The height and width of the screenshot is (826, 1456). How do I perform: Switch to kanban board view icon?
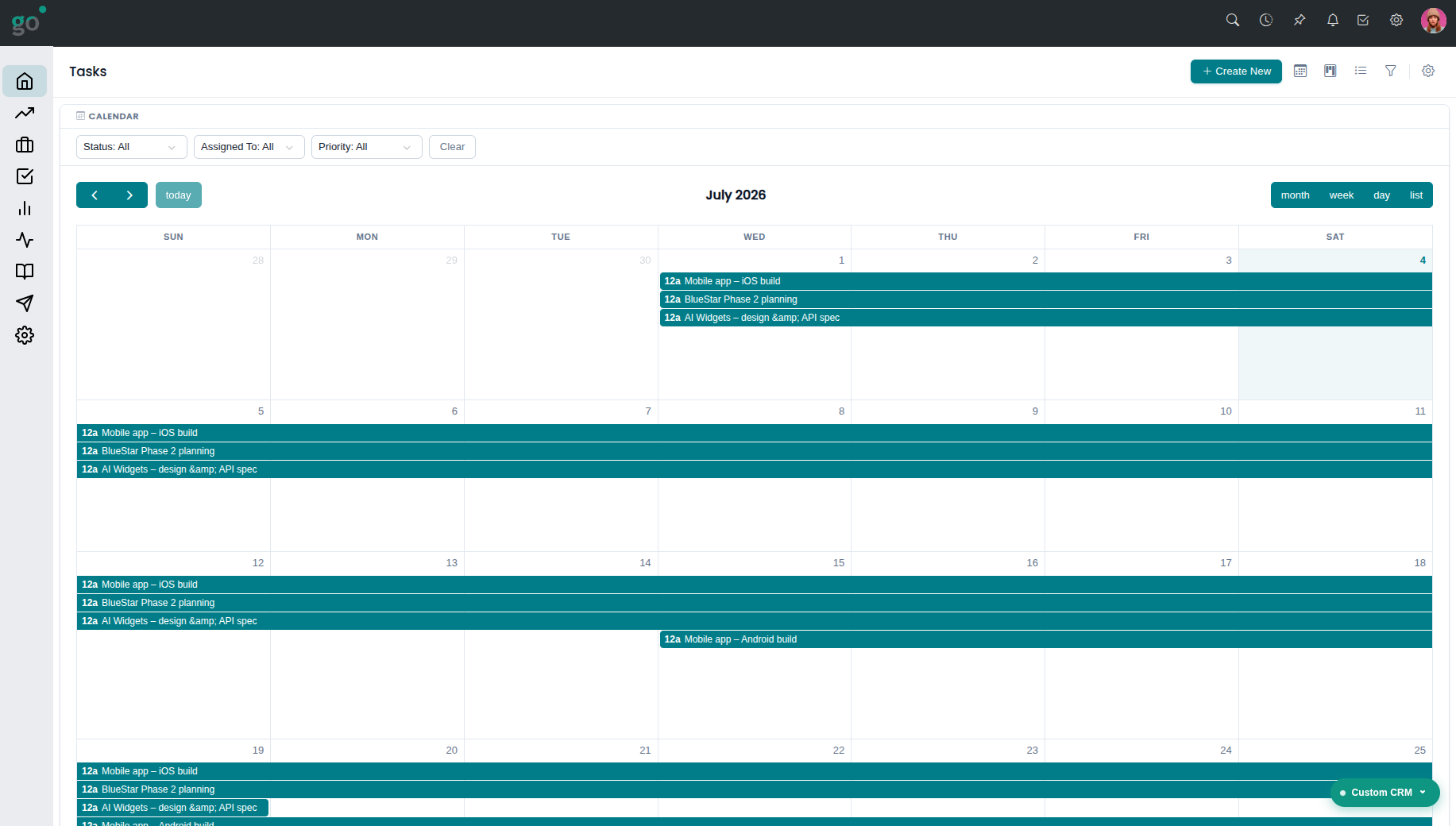[x=1330, y=71]
